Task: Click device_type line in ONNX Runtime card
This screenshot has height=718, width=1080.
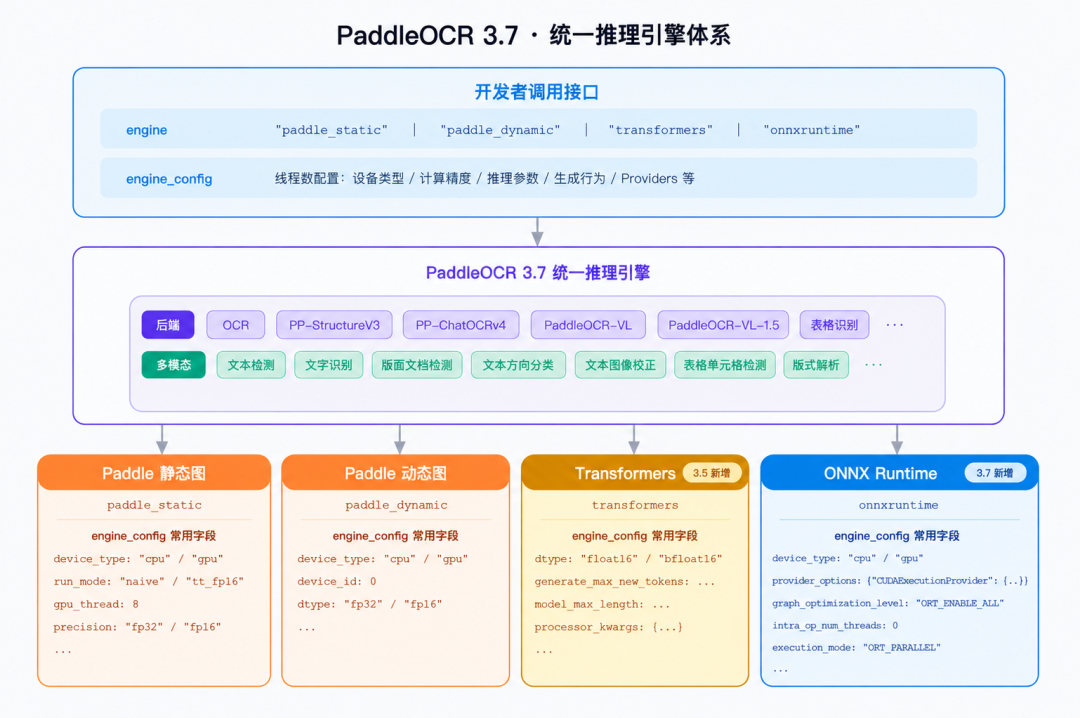Action: click(x=847, y=558)
